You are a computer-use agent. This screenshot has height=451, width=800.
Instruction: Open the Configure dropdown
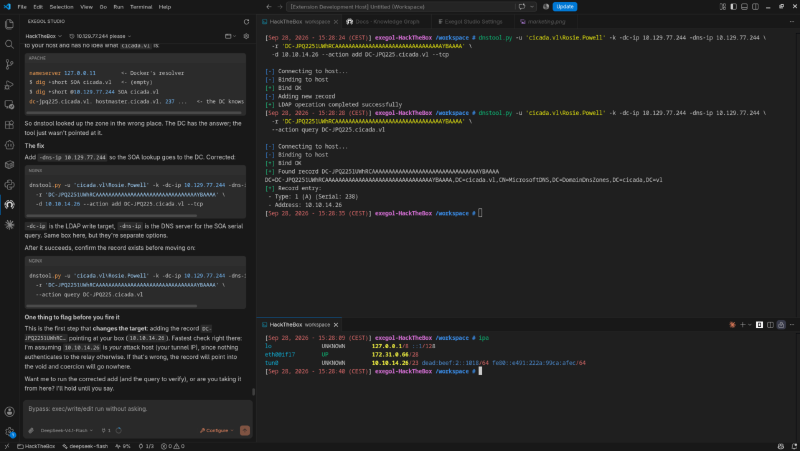pos(217,430)
